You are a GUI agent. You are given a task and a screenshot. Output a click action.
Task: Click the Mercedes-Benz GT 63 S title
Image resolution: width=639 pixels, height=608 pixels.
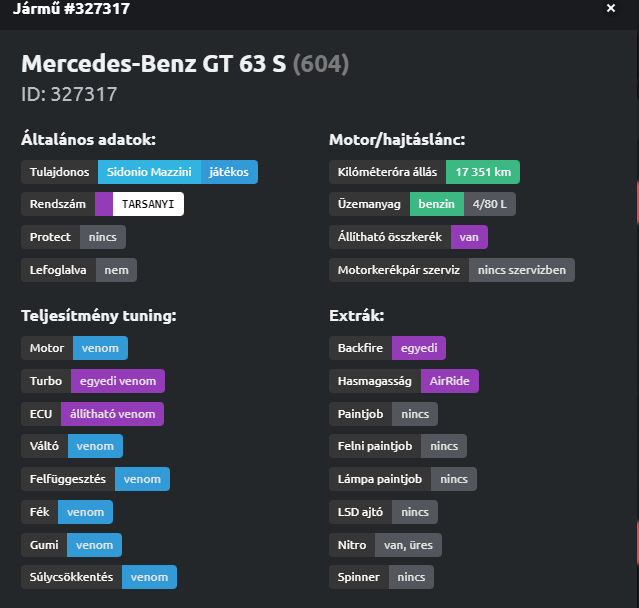click(x=153, y=64)
